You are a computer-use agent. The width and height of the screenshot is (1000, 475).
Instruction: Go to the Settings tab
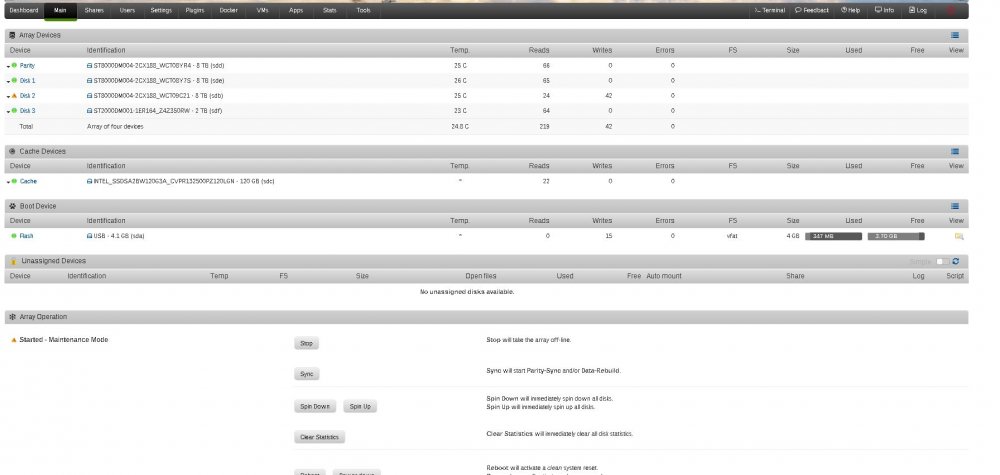(x=161, y=10)
